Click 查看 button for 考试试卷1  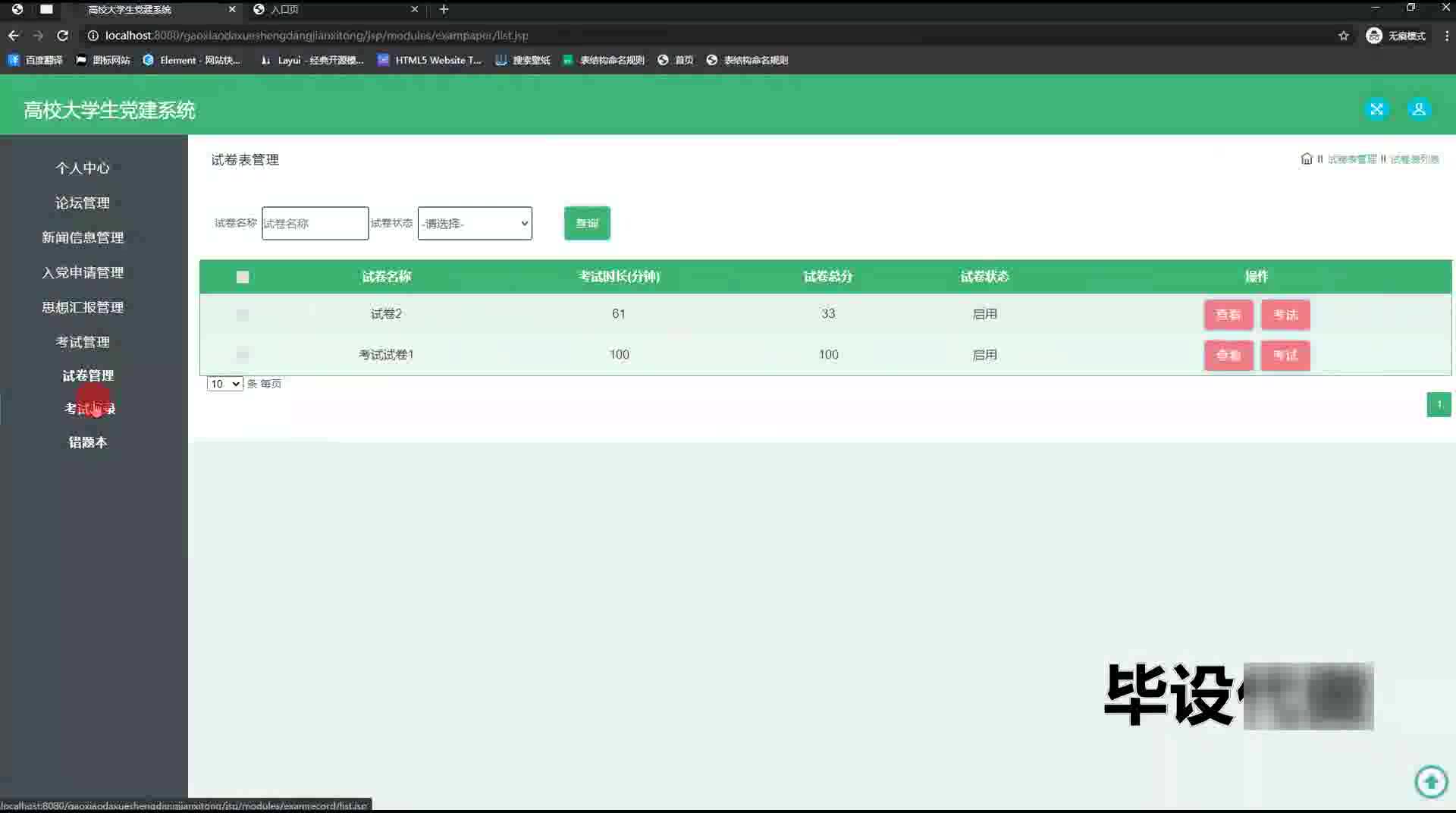[1228, 355]
